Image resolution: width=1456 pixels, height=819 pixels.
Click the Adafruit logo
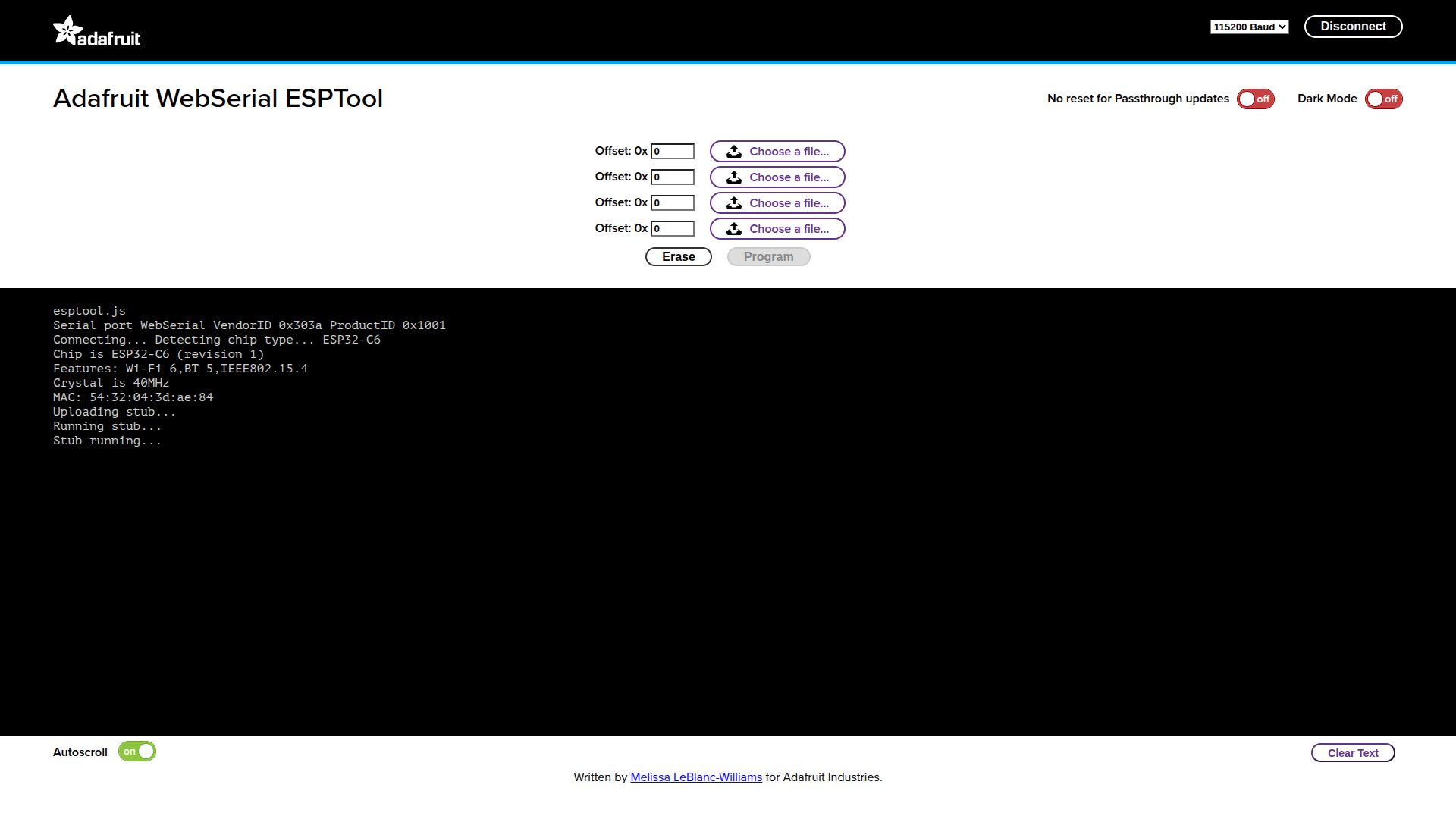click(97, 31)
